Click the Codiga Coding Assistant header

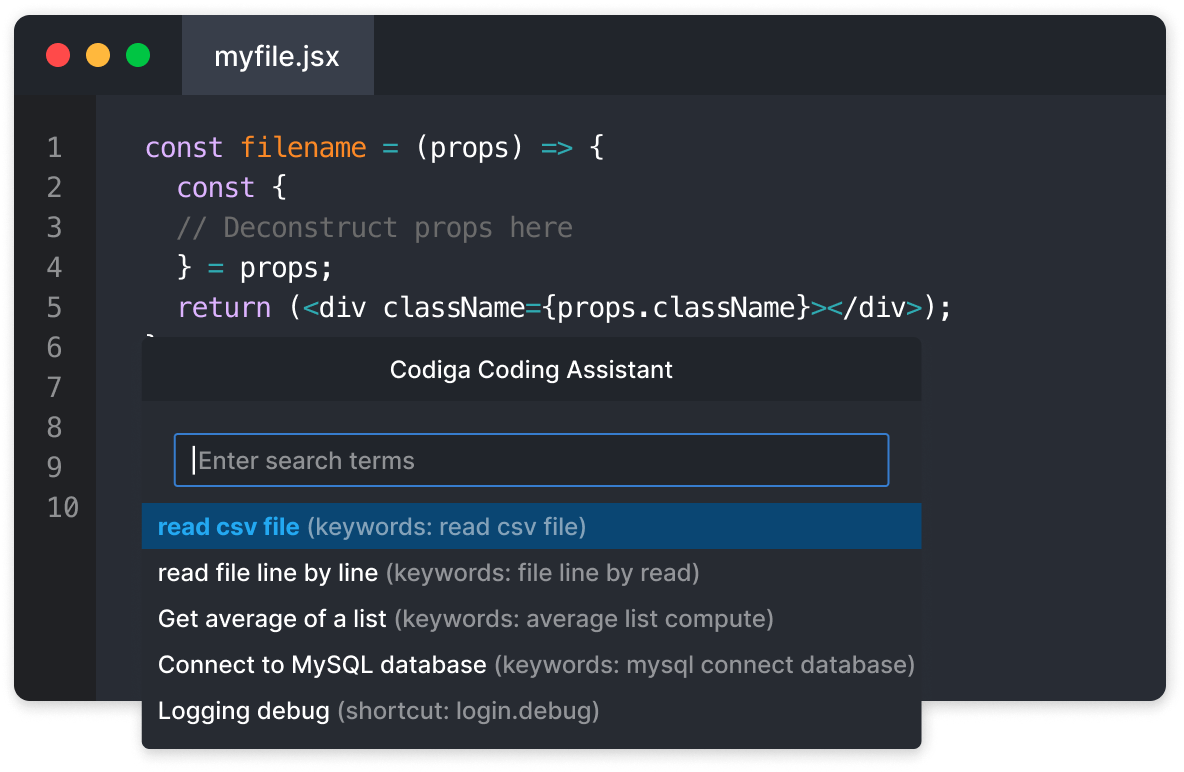click(531, 369)
